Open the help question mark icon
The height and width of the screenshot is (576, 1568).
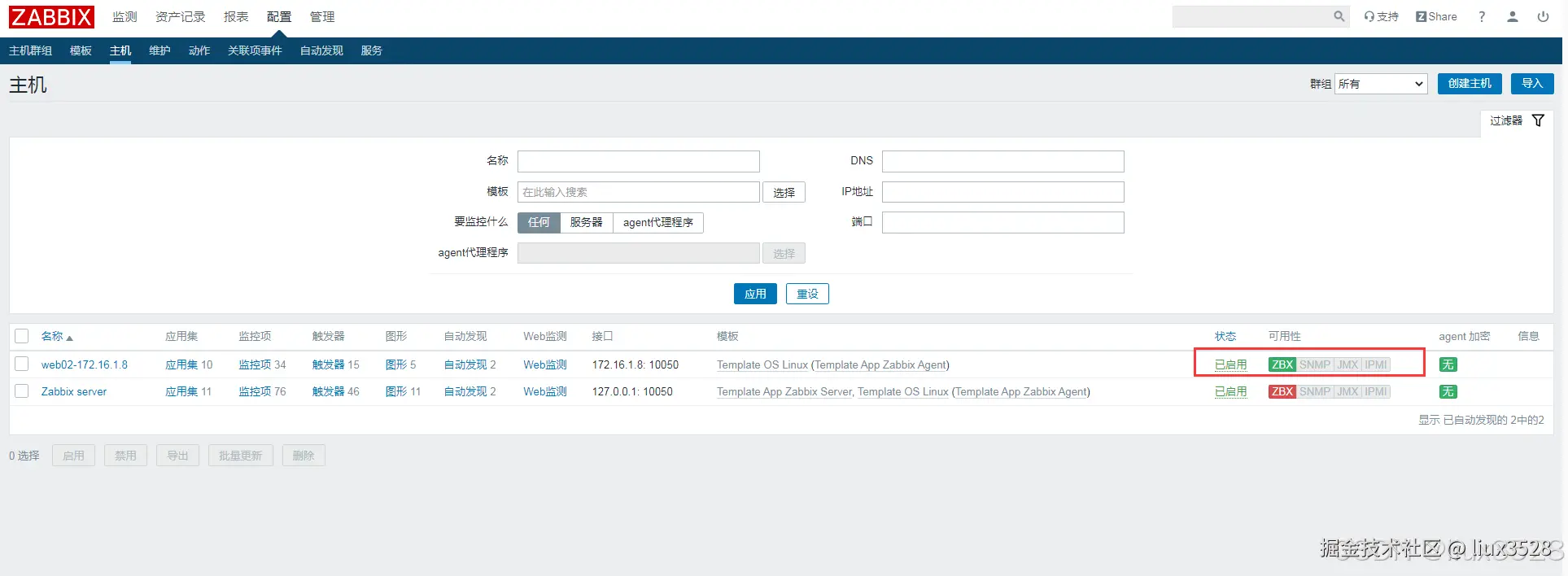(x=1482, y=16)
